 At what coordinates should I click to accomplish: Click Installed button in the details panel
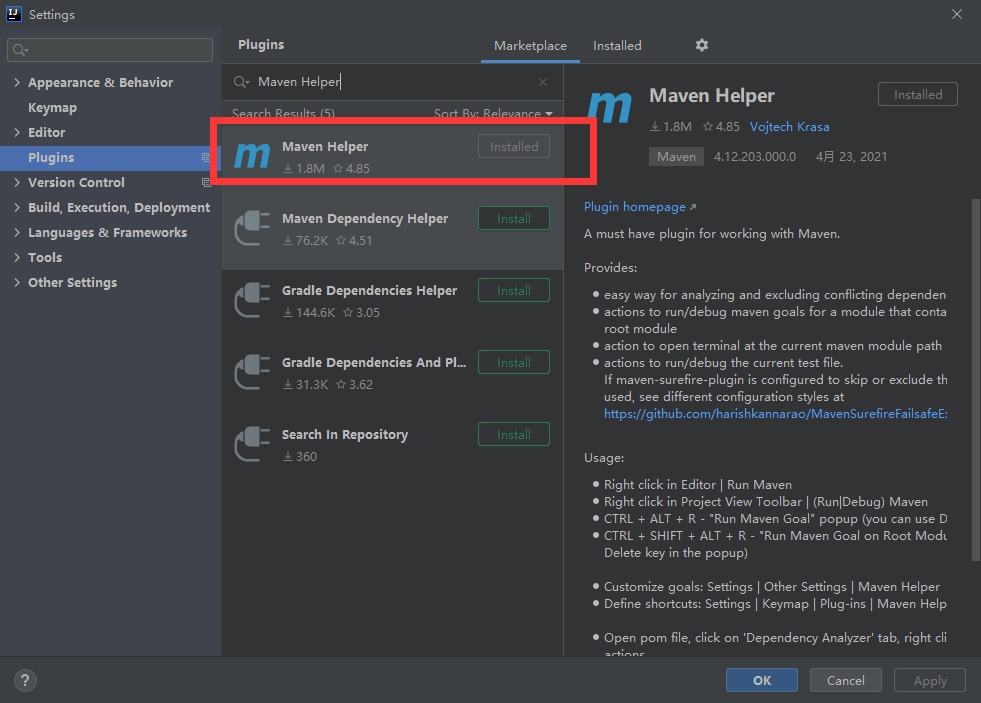pos(918,94)
